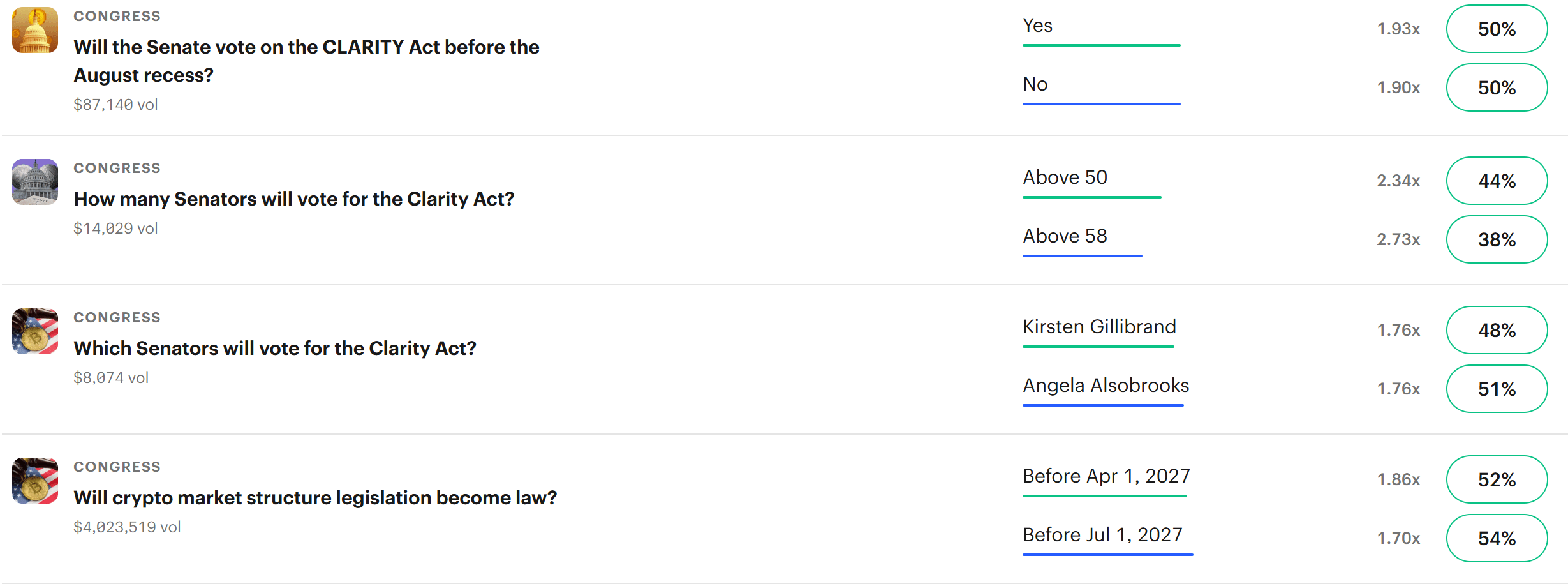The image size is (1568, 586).
Task: Open 'Will crypto market structure legislation become law?'
Action: click(x=315, y=498)
